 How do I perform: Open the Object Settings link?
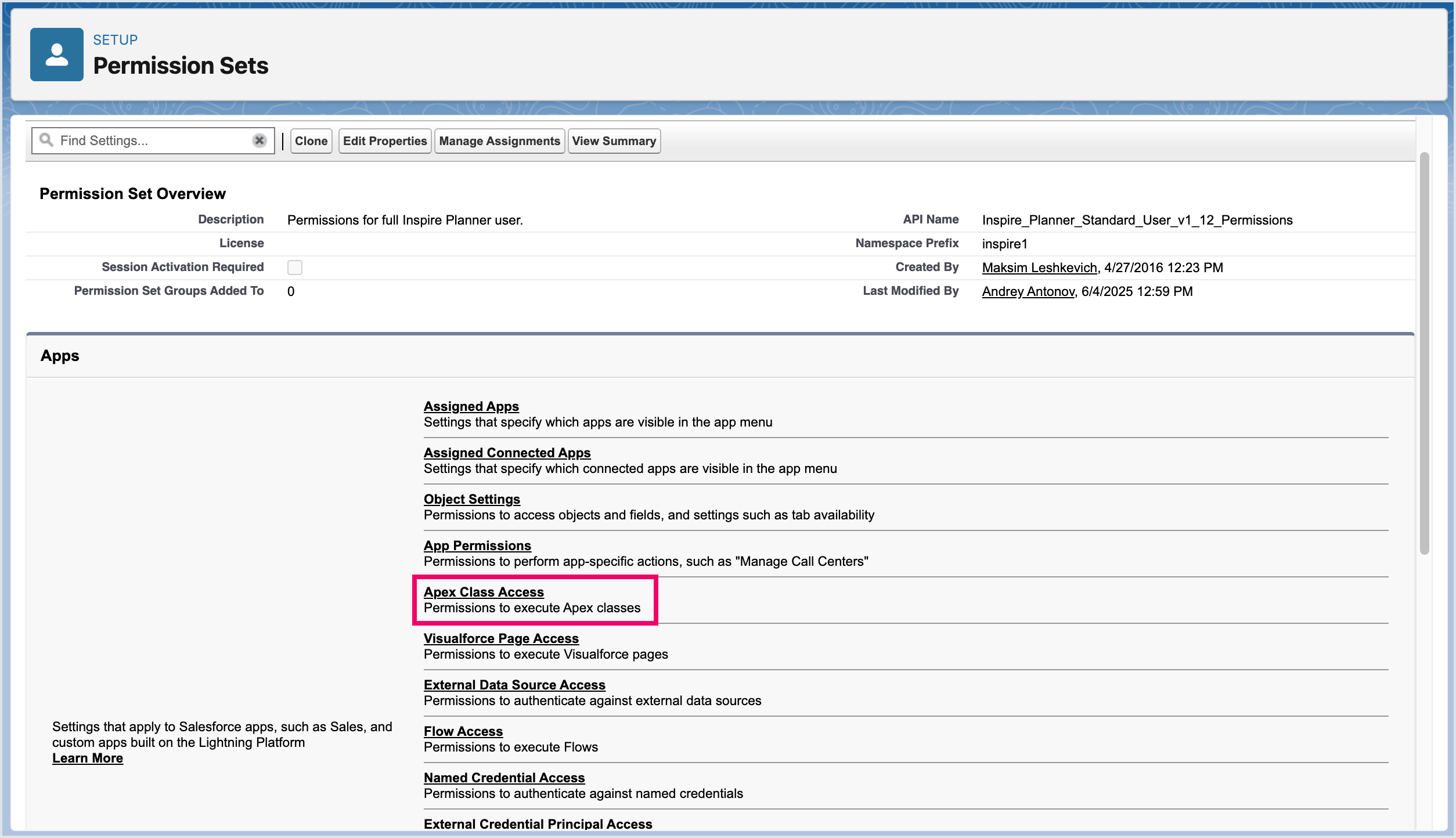coord(472,499)
